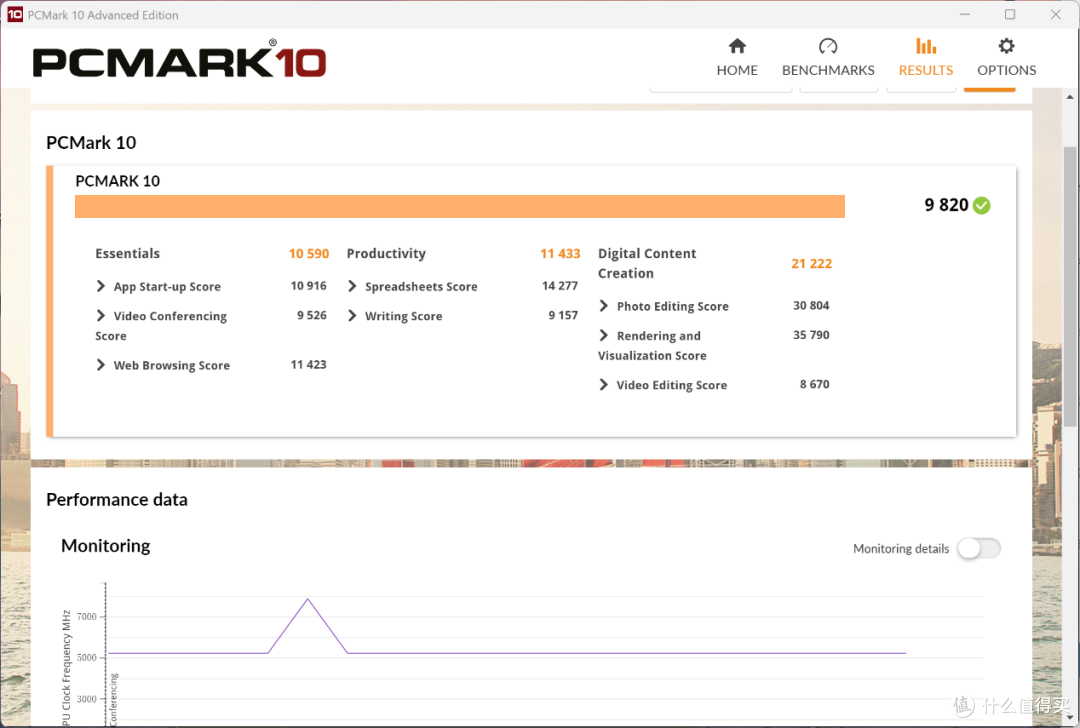Image resolution: width=1080 pixels, height=728 pixels.
Task: Expand Photo Editing Score
Action: point(603,306)
